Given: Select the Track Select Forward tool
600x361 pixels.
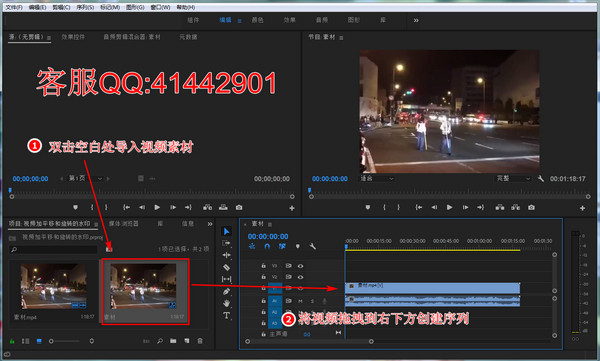Looking at the screenshot, I should tap(226, 243).
